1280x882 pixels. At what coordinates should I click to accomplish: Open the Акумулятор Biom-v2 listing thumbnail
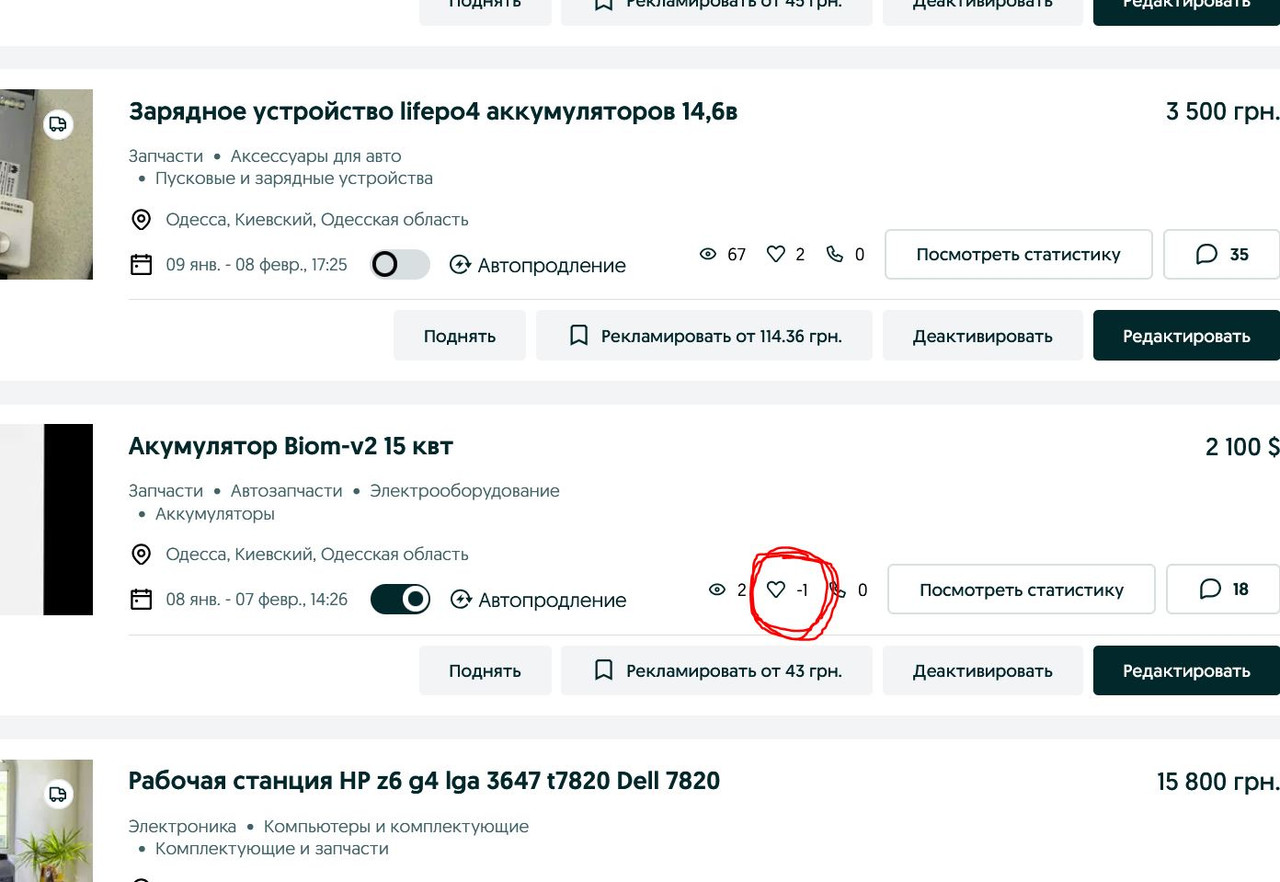coord(46,519)
